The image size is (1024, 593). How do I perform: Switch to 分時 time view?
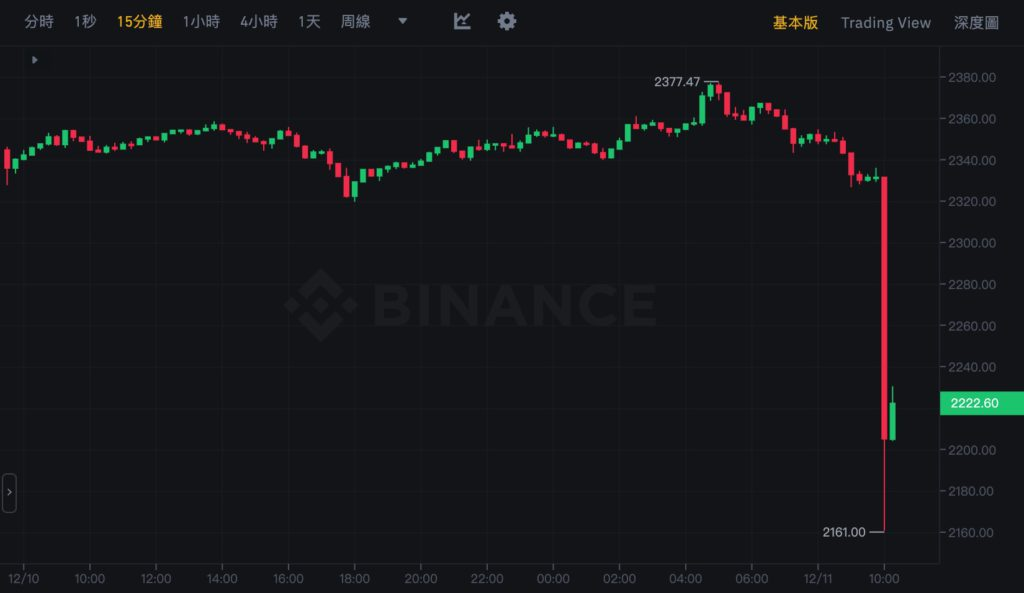click(x=39, y=21)
